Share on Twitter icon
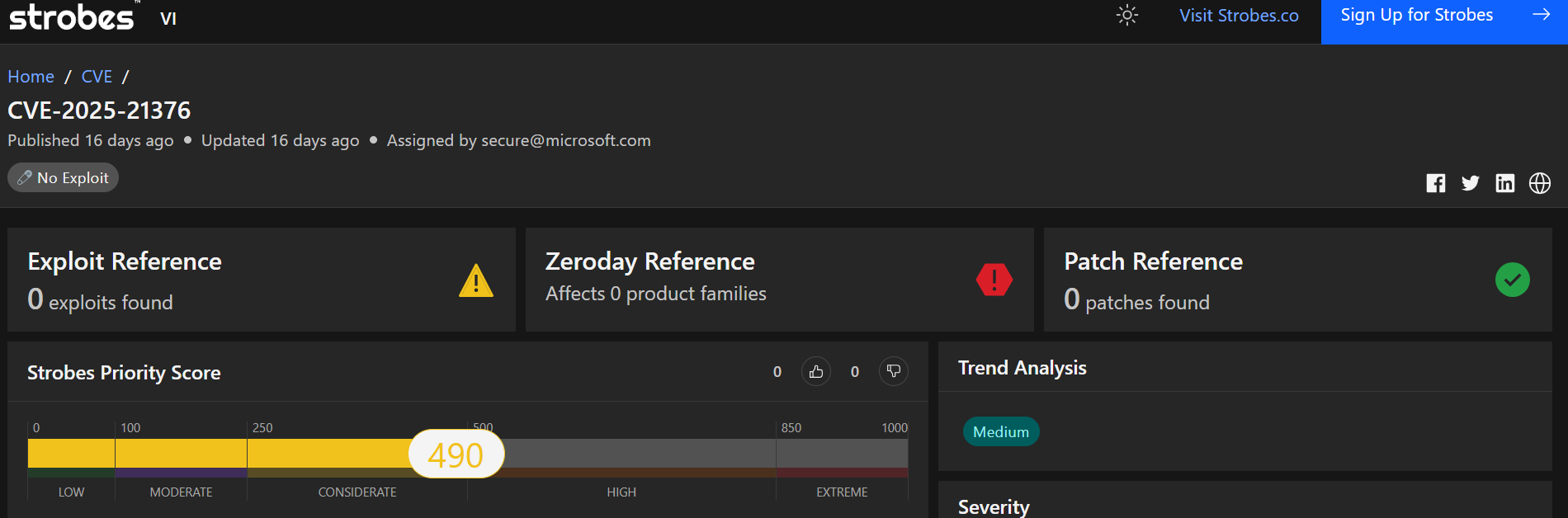This screenshot has width=1568, height=518. click(1471, 183)
